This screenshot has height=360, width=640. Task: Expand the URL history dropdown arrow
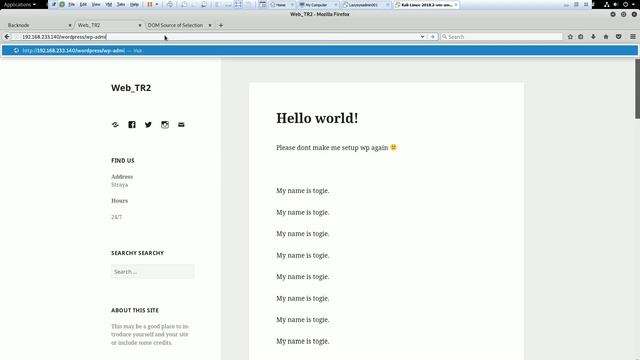[422, 37]
